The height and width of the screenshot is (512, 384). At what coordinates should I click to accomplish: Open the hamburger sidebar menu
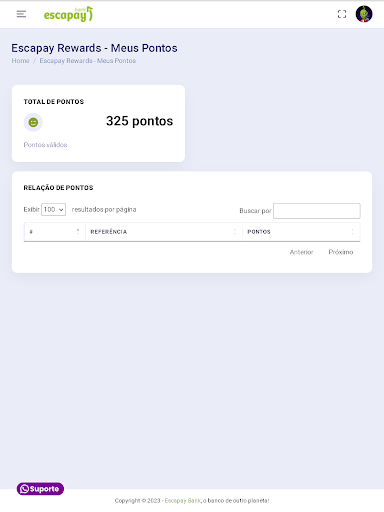click(21, 14)
